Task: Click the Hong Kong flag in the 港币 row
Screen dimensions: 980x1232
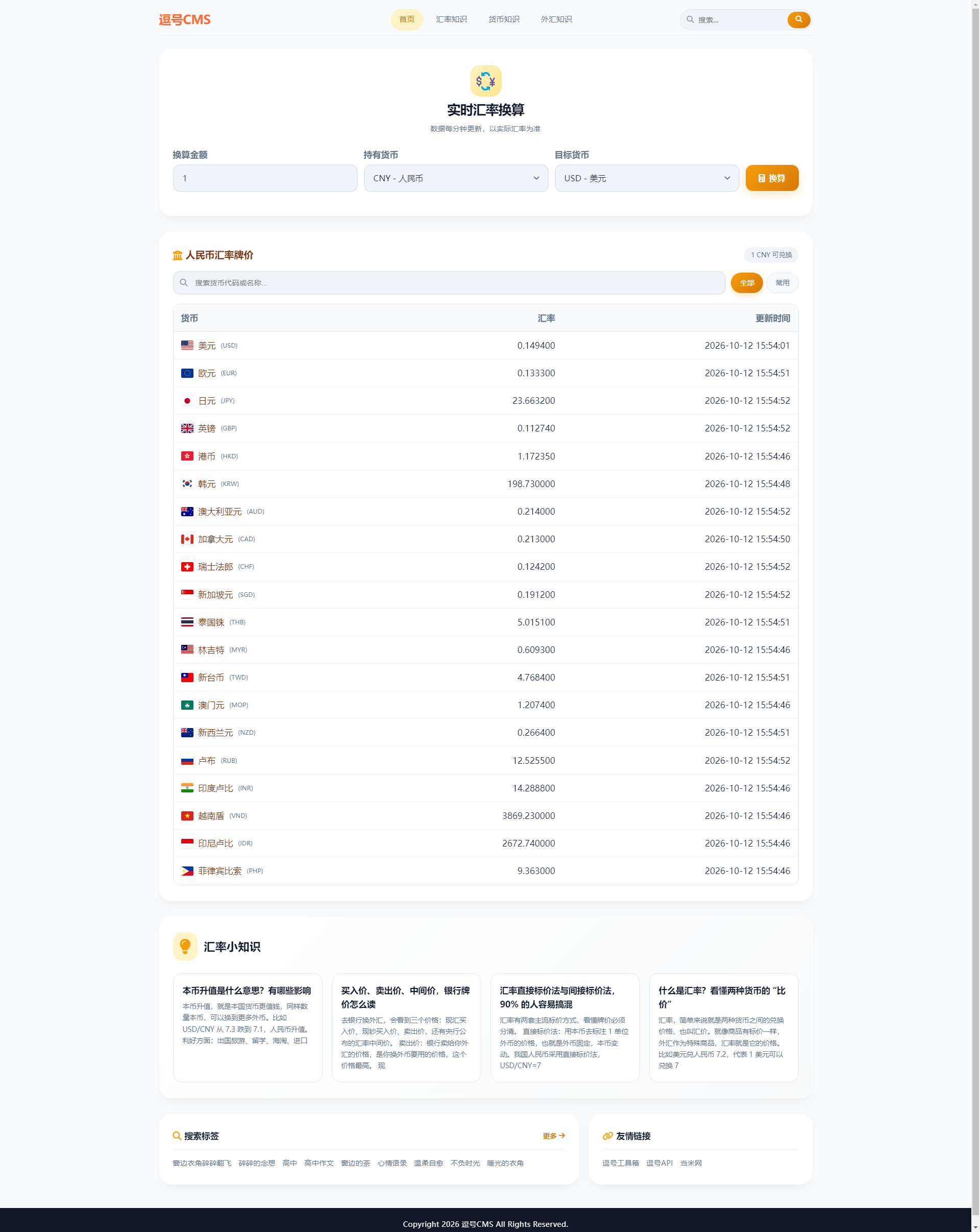Action: click(187, 456)
